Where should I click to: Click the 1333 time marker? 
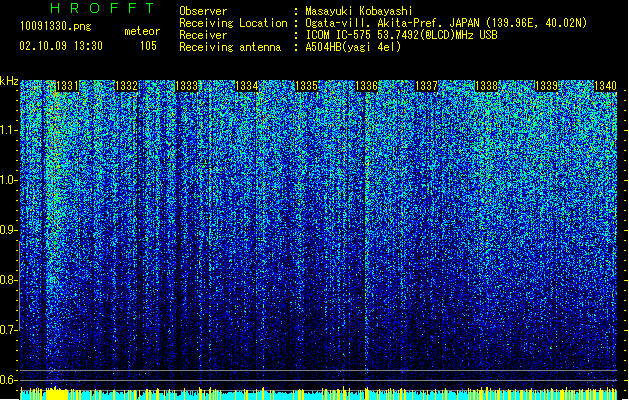coord(187,86)
